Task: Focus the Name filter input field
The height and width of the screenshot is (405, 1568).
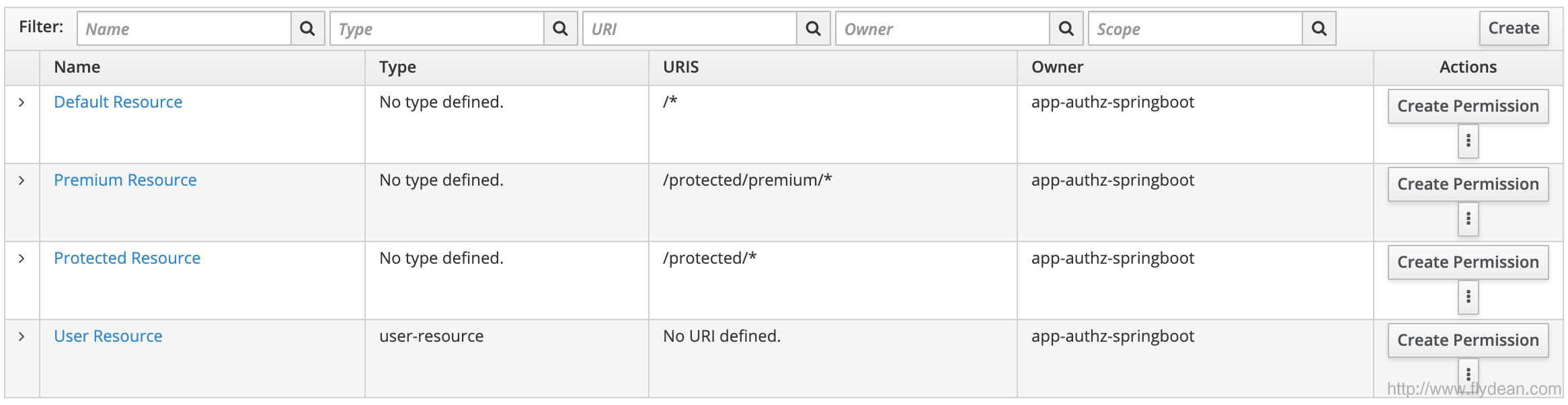Action: pos(184,28)
